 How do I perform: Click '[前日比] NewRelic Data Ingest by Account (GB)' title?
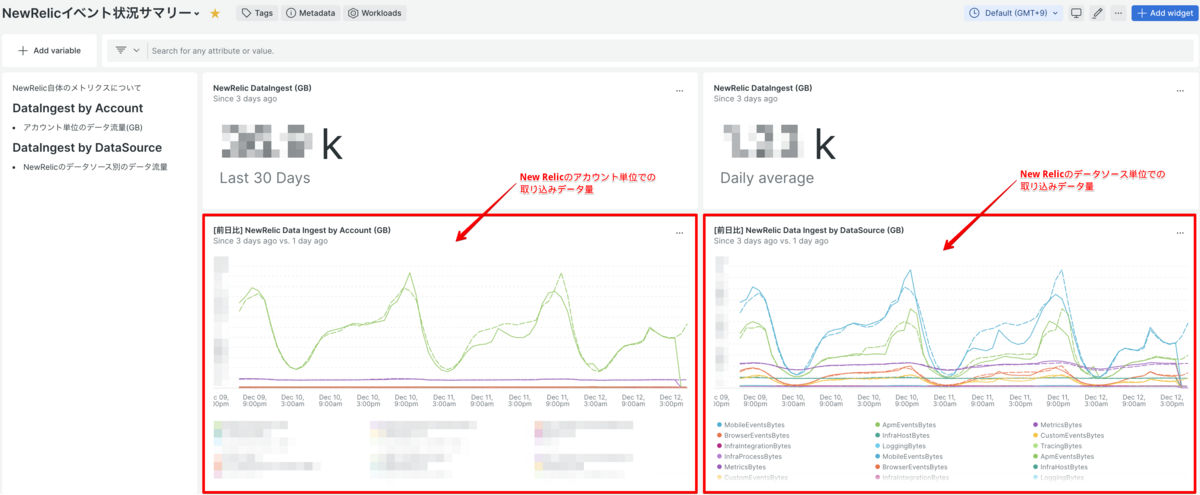click(302, 230)
